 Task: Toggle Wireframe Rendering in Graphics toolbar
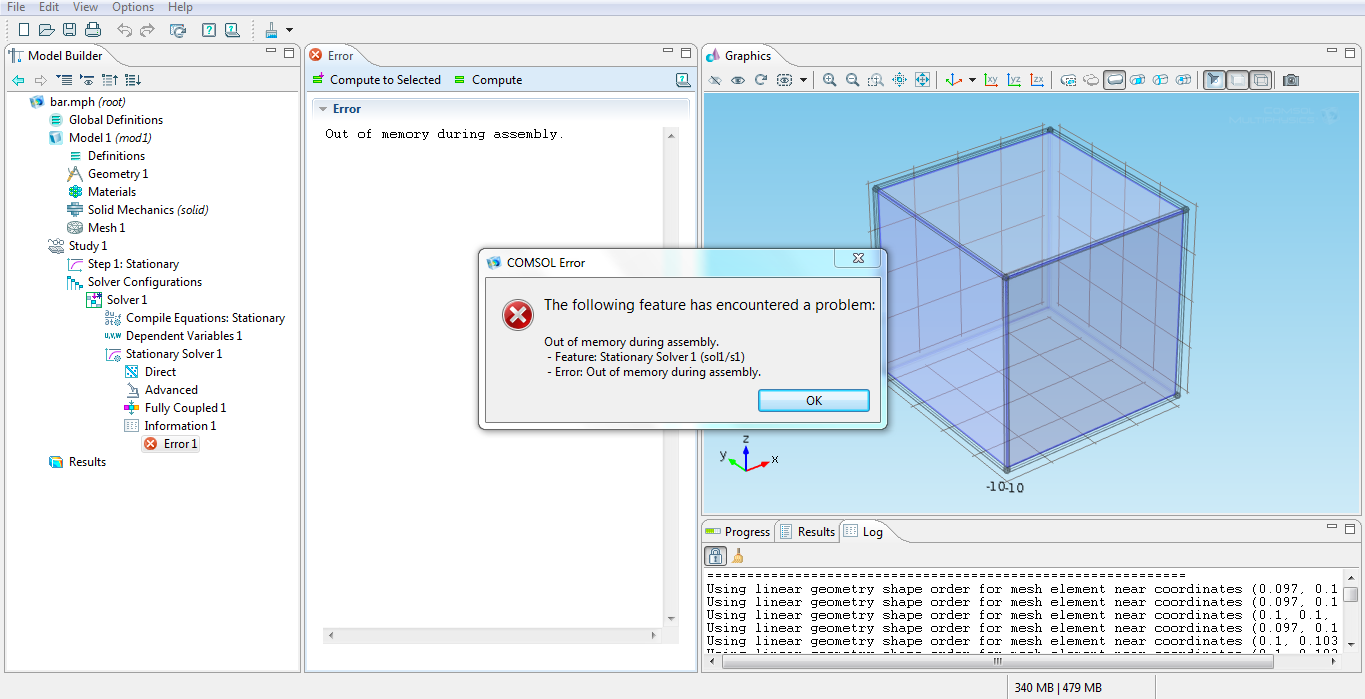[1261, 80]
